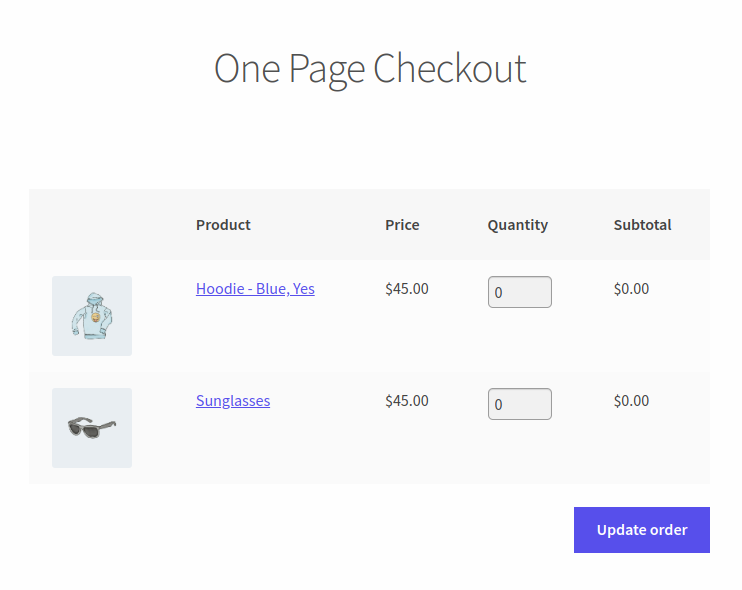Click the Update order button
The height and width of the screenshot is (590, 742).
(642, 530)
